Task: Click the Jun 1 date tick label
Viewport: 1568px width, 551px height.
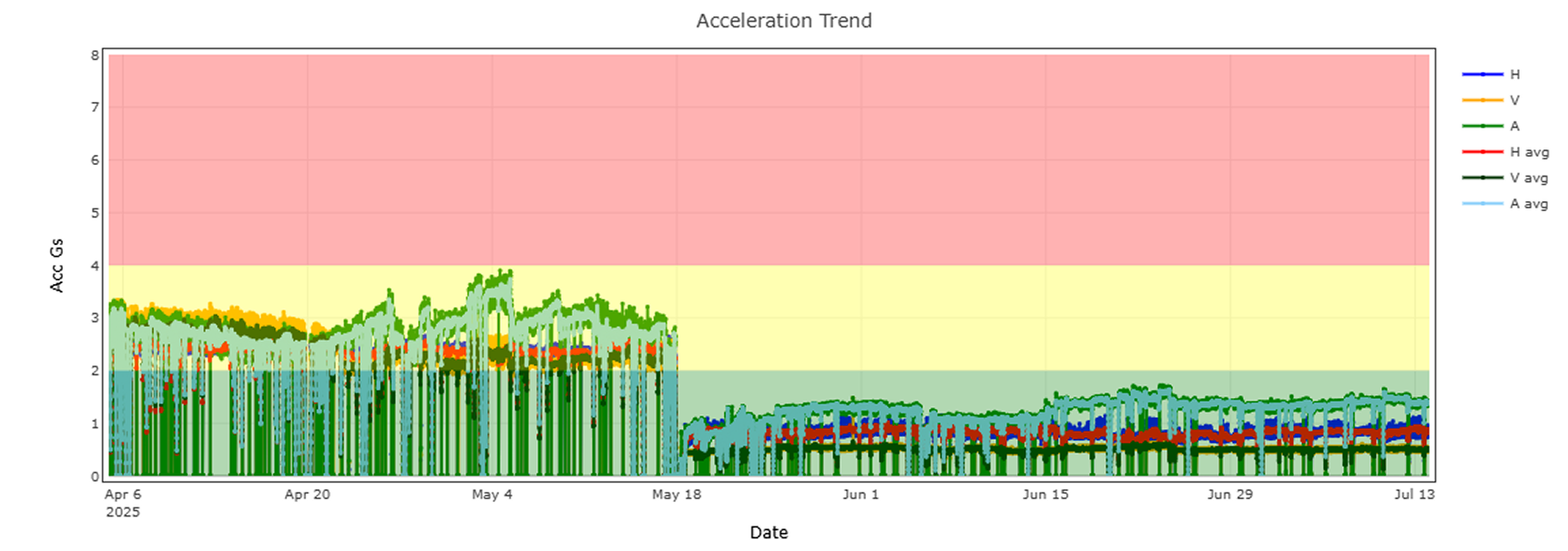Action: pos(860,495)
